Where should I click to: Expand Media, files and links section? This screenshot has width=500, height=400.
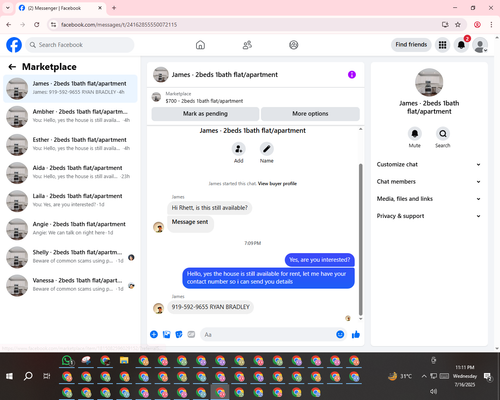point(429,199)
